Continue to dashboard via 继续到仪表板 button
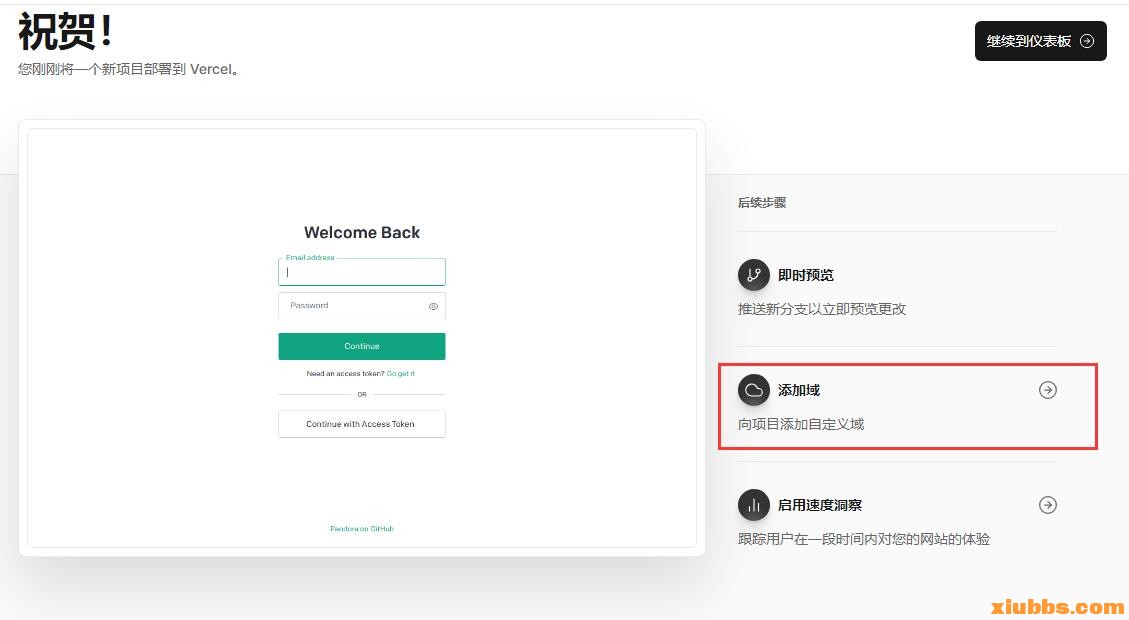Image resolution: width=1129 pixels, height=620 pixels. tap(1040, 41)
